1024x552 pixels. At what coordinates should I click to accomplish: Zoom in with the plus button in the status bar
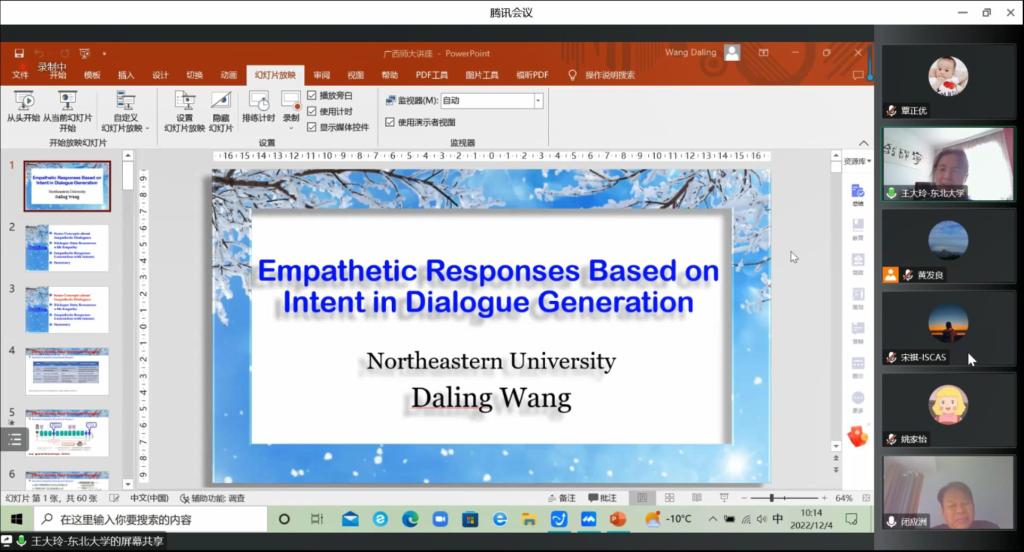(824, 498)
